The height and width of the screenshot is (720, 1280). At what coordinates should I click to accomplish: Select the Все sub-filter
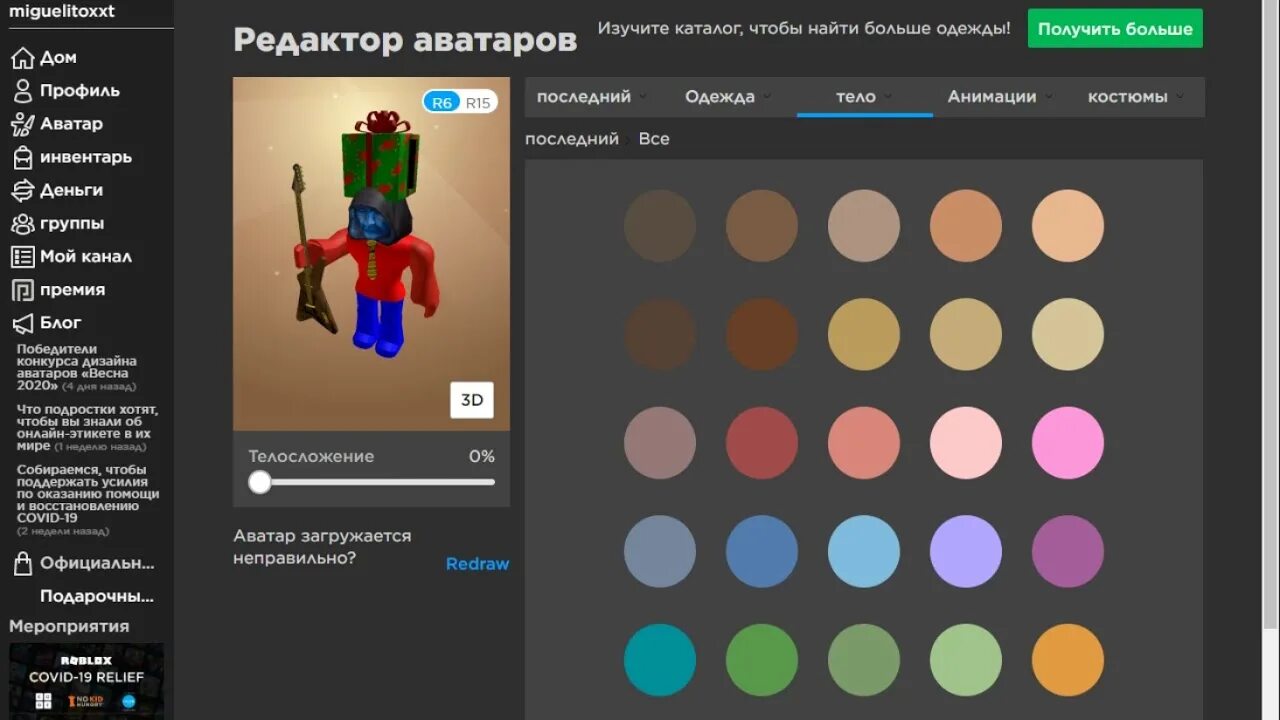(654, 139)
